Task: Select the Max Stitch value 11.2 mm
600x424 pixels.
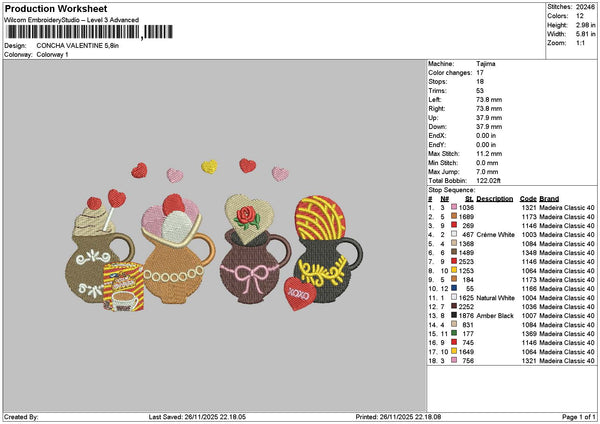Action: pos(489,154)
